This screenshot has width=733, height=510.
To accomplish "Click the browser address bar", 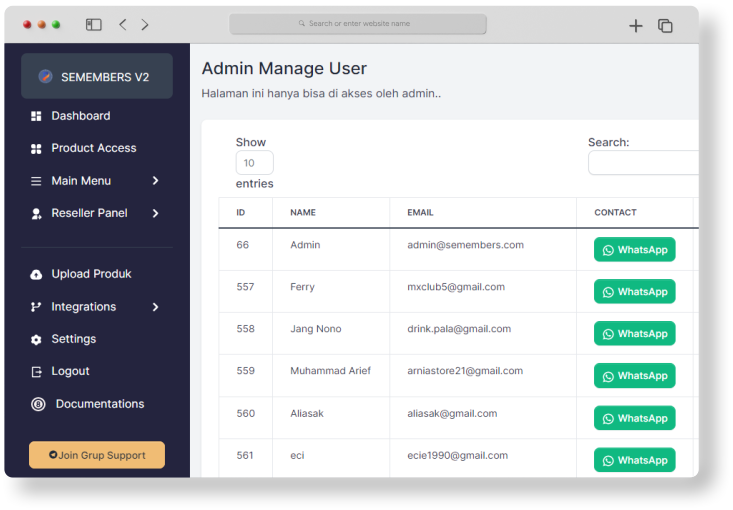I will 358,24.
